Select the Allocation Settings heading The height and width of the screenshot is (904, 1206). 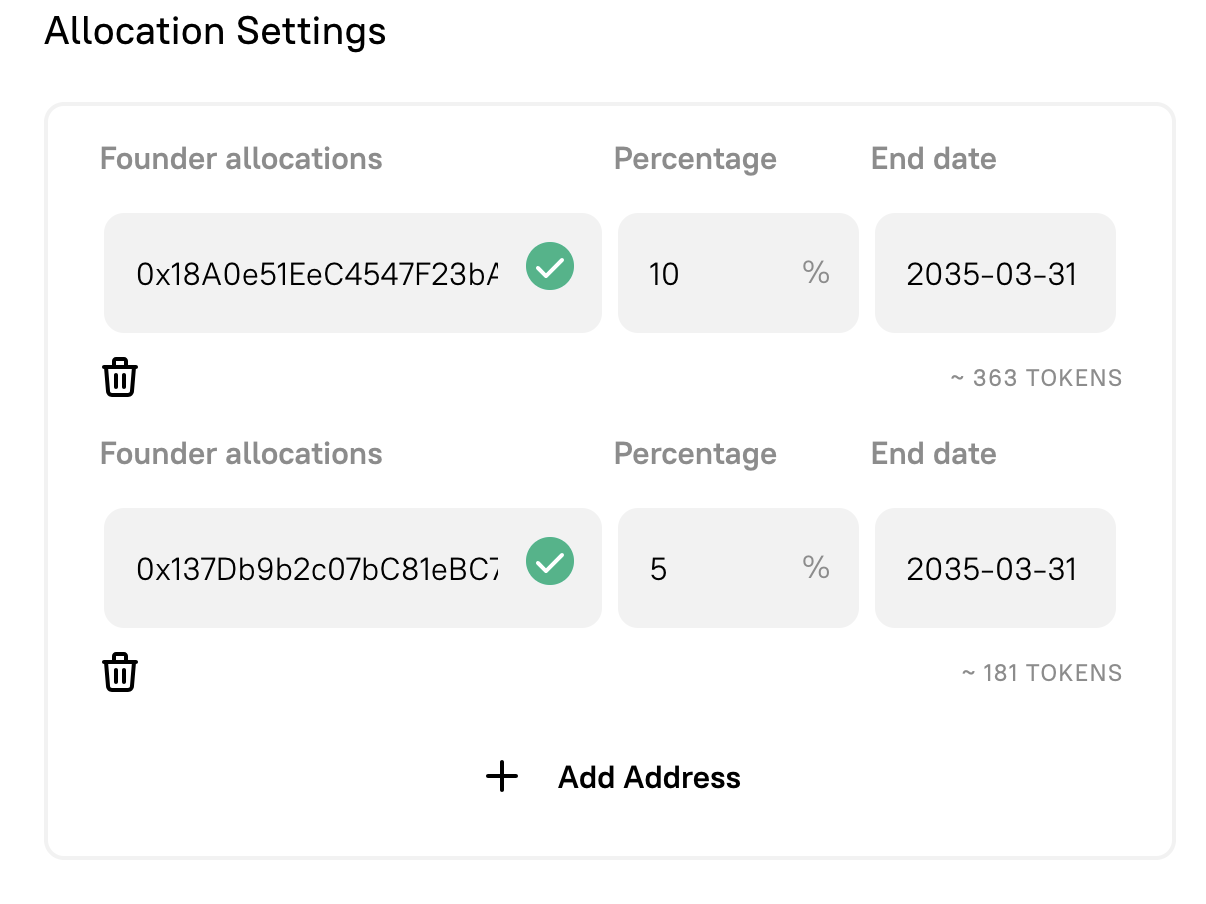[215, 31]
